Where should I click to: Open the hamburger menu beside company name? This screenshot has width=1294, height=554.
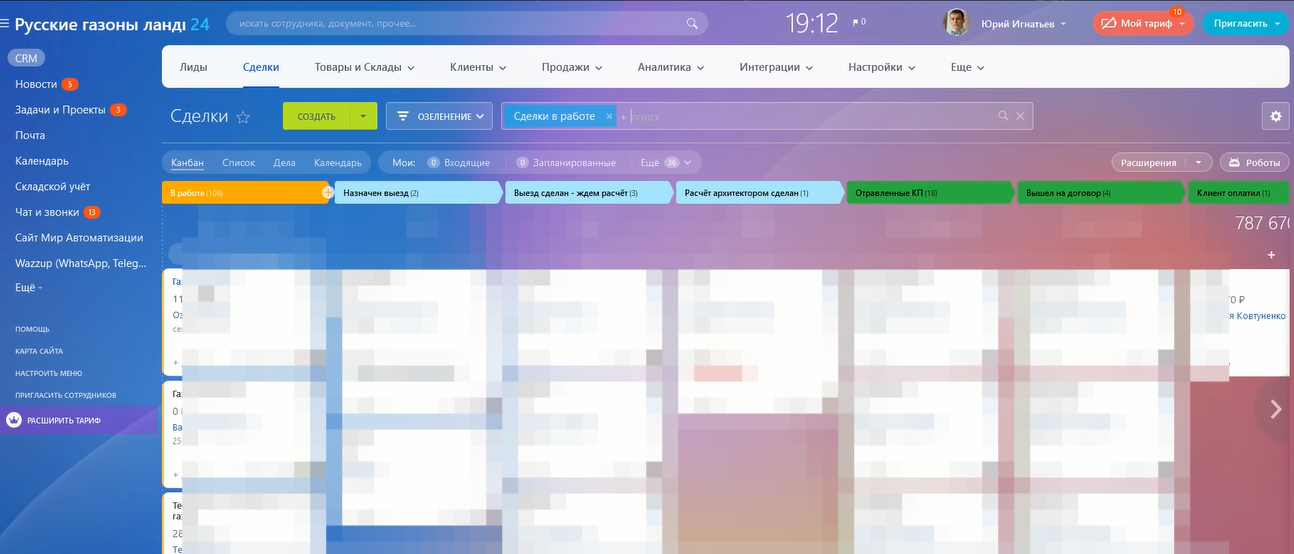pos(7,24)
